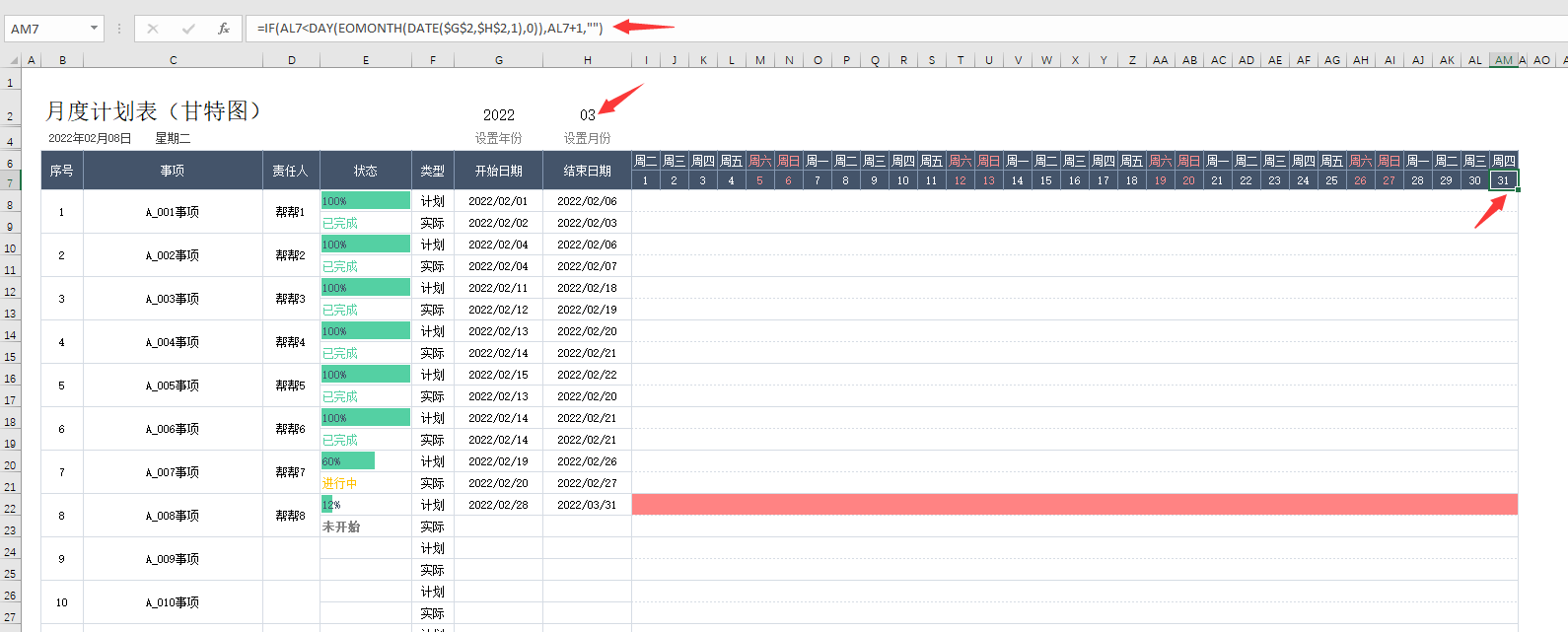Click the date cell 2022年02月08日

tap(90, 139)
